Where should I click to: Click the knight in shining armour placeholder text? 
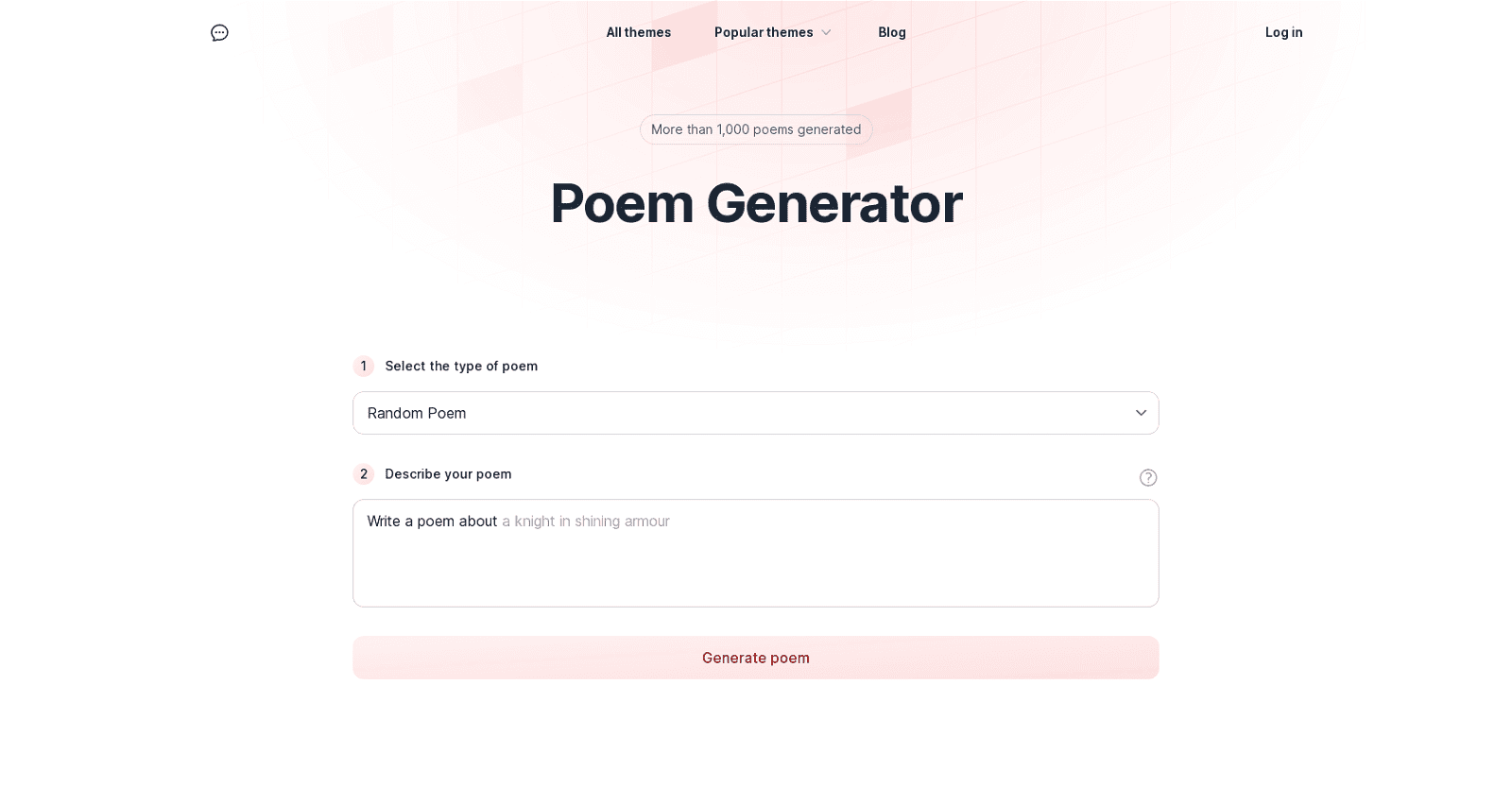[586, 521]
